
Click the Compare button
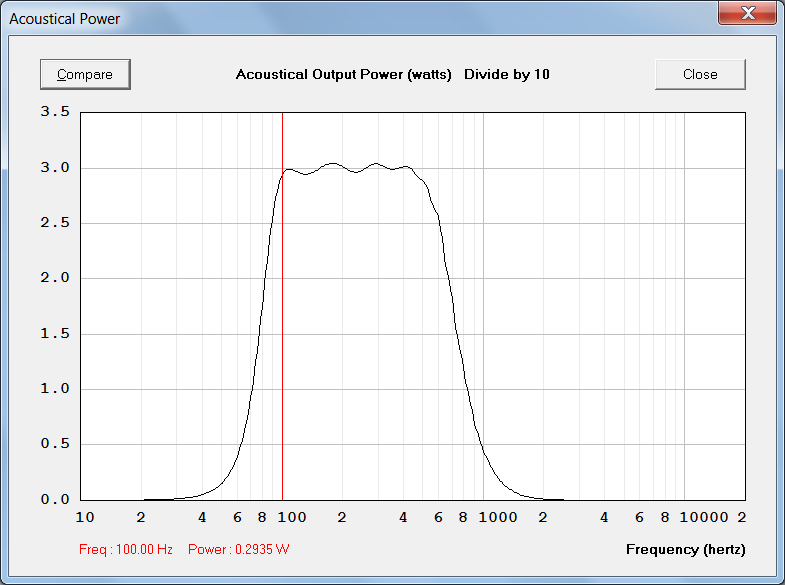coord(85,74)
